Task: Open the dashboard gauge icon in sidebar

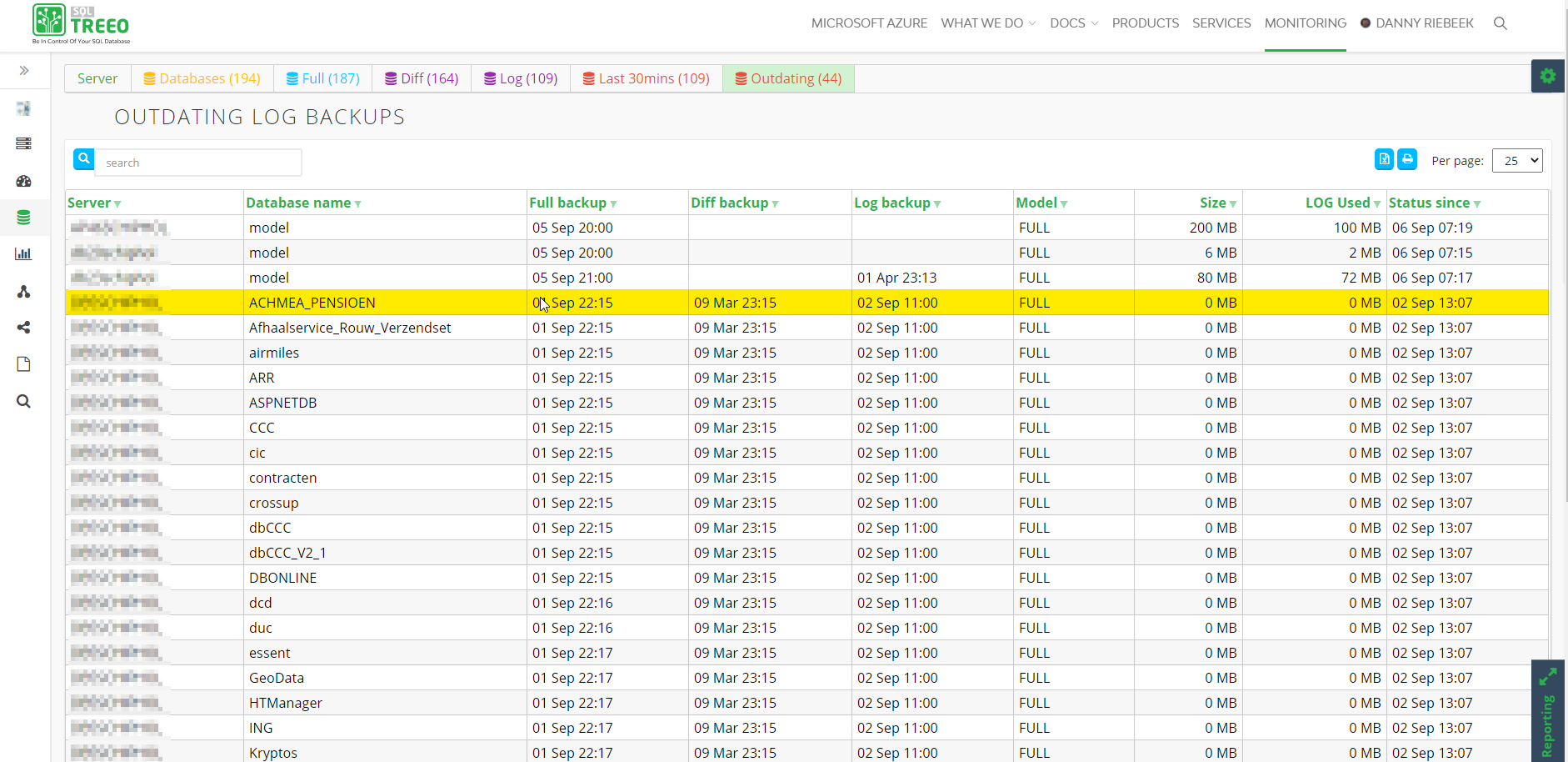Action: (x=23, y=181)
